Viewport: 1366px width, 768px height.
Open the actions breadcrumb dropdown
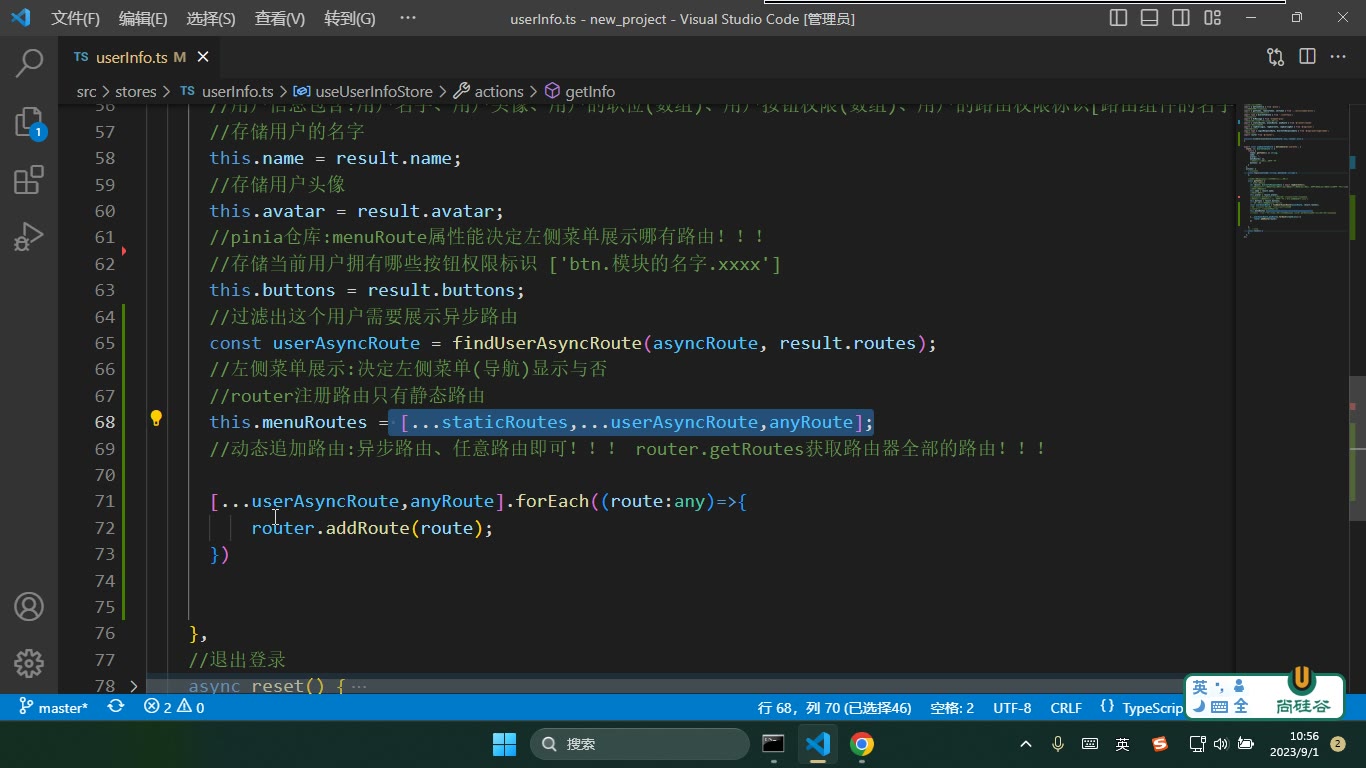(489, 91)
